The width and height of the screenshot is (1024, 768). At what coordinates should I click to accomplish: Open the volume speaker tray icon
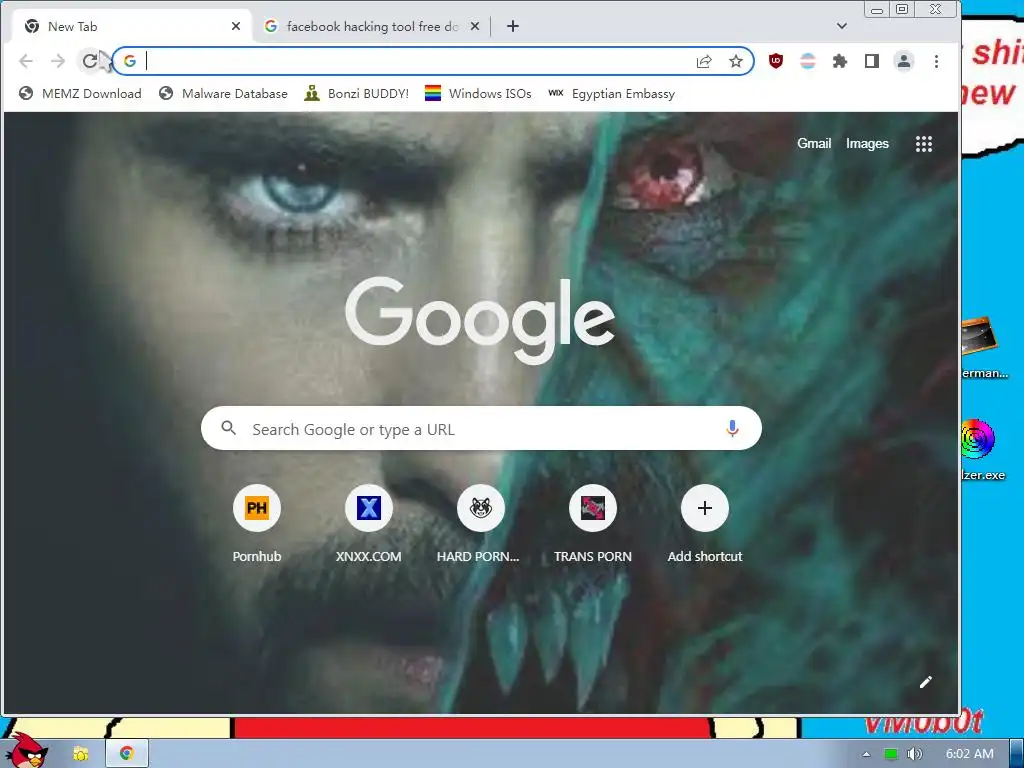click(914, 754)
